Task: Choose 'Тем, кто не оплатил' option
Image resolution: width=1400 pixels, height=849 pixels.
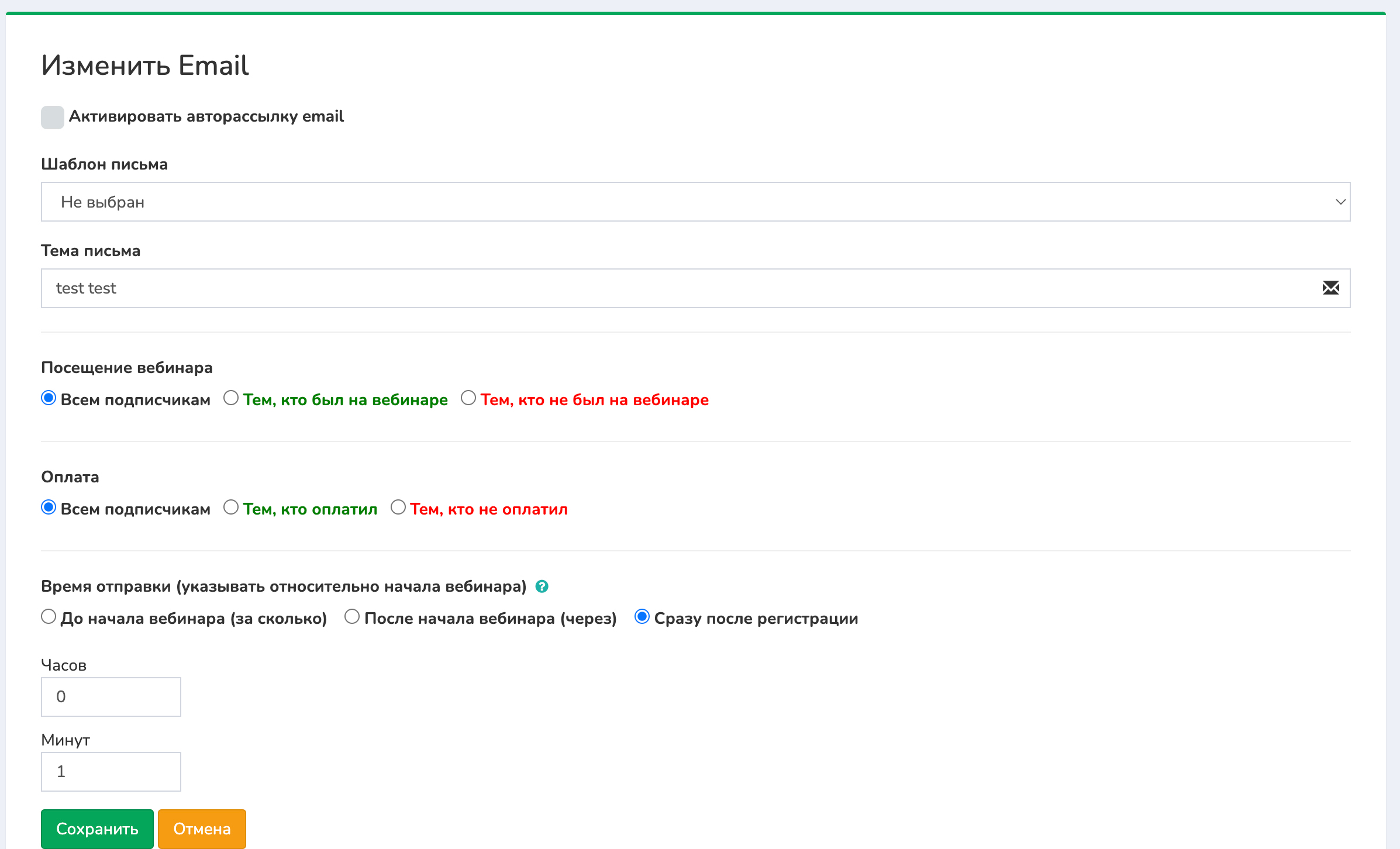Action: [398, 508]
